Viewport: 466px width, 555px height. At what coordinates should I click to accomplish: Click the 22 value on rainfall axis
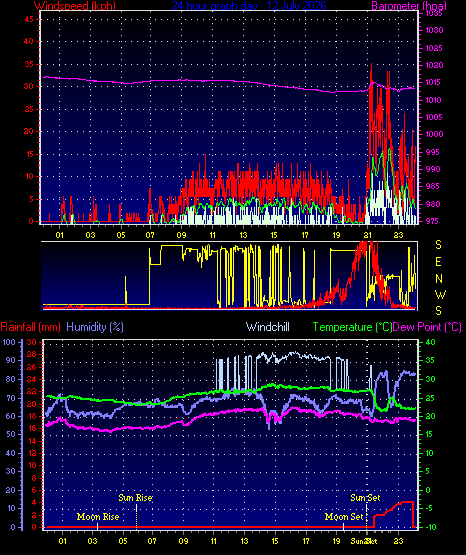tap(32, 391)
